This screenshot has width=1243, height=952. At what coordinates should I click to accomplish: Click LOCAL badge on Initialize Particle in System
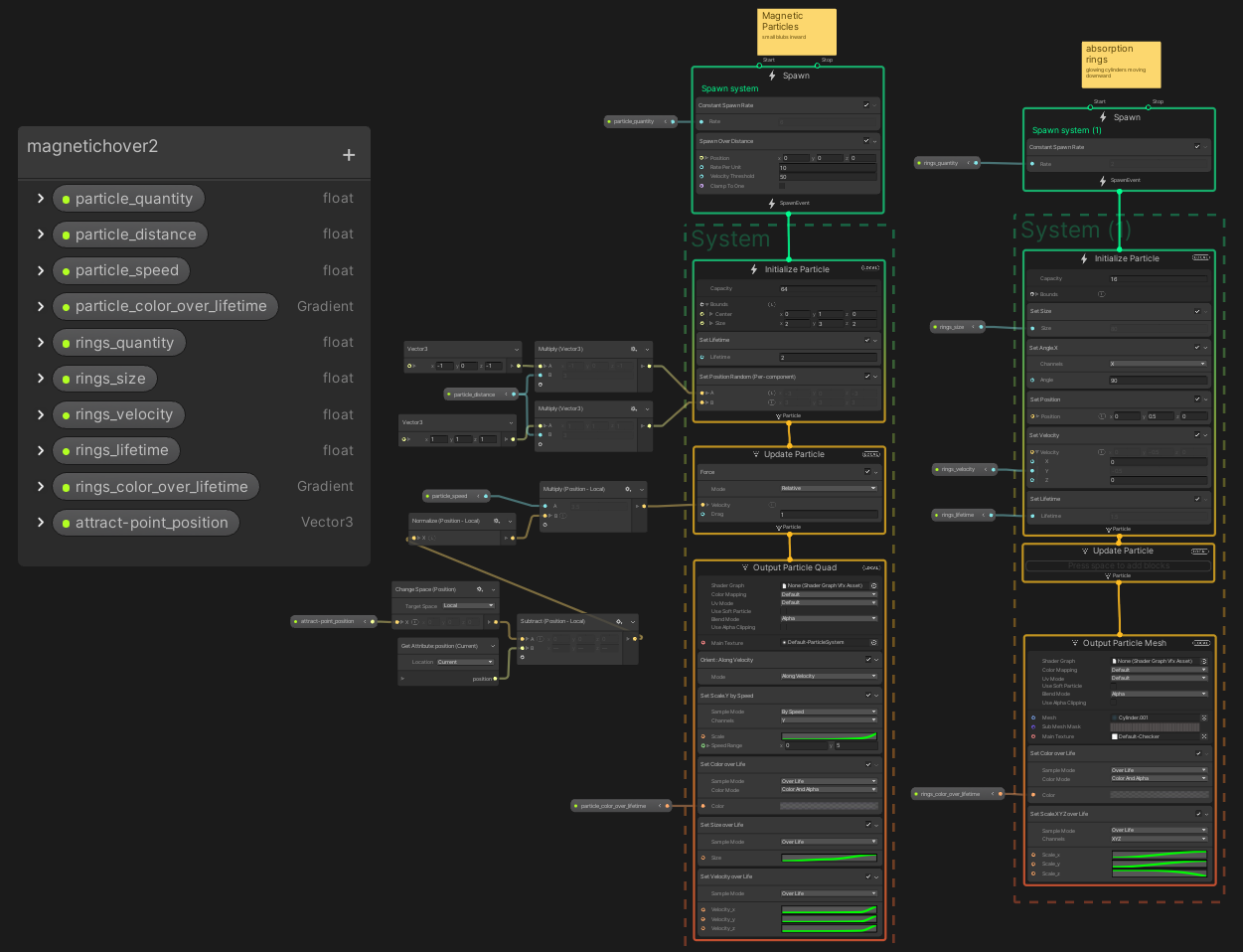coord(870,268)
